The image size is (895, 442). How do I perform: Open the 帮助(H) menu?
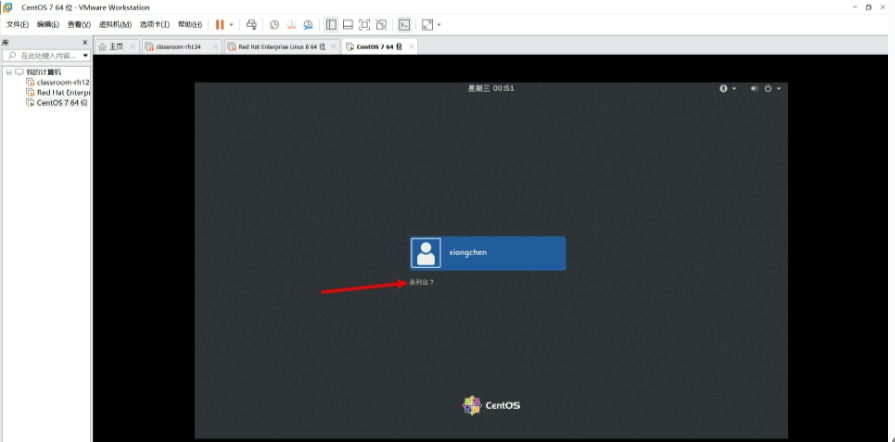click(x=190, y=25)
